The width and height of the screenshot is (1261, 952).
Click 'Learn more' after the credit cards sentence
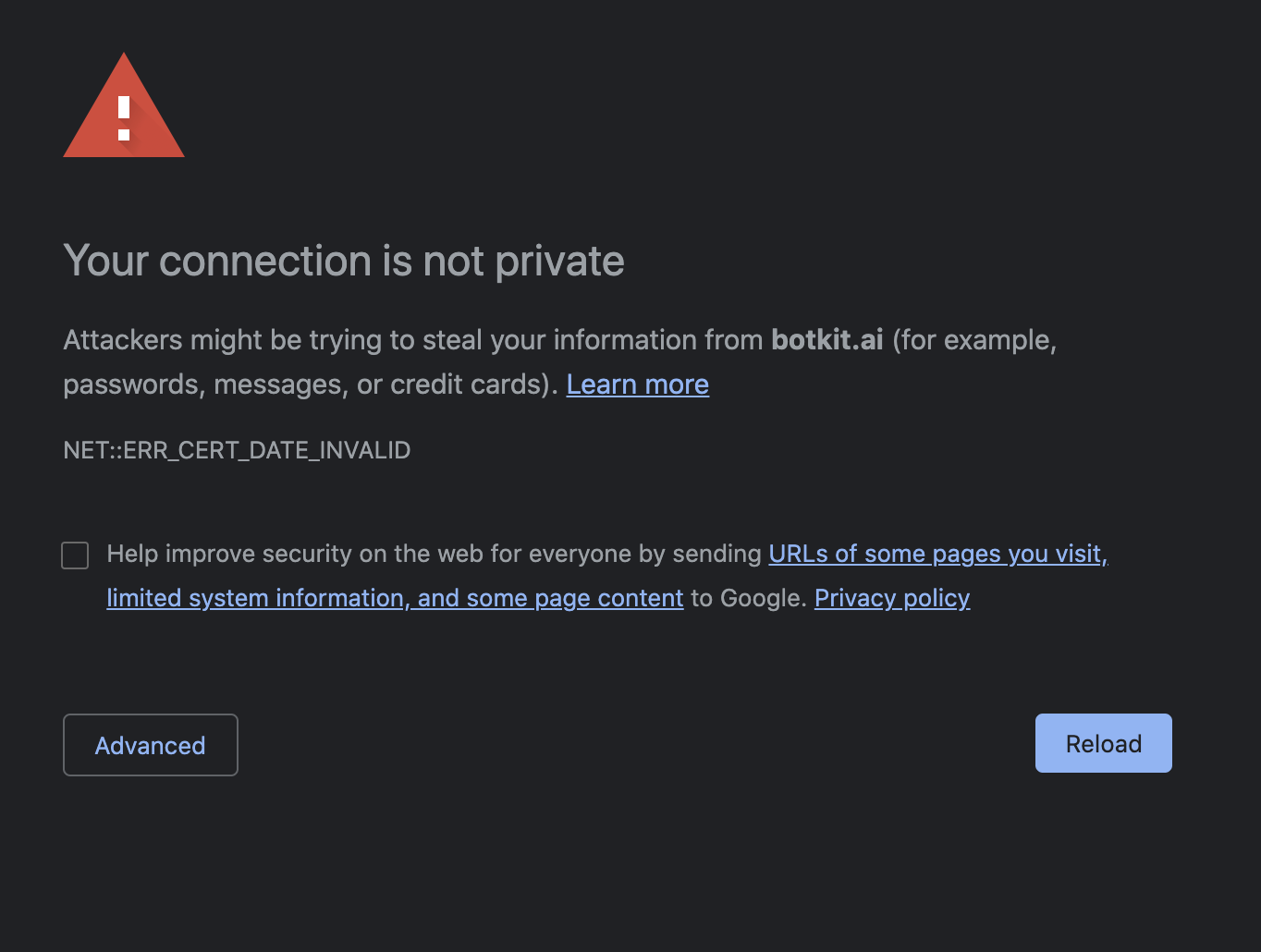[x=637, y=384]
